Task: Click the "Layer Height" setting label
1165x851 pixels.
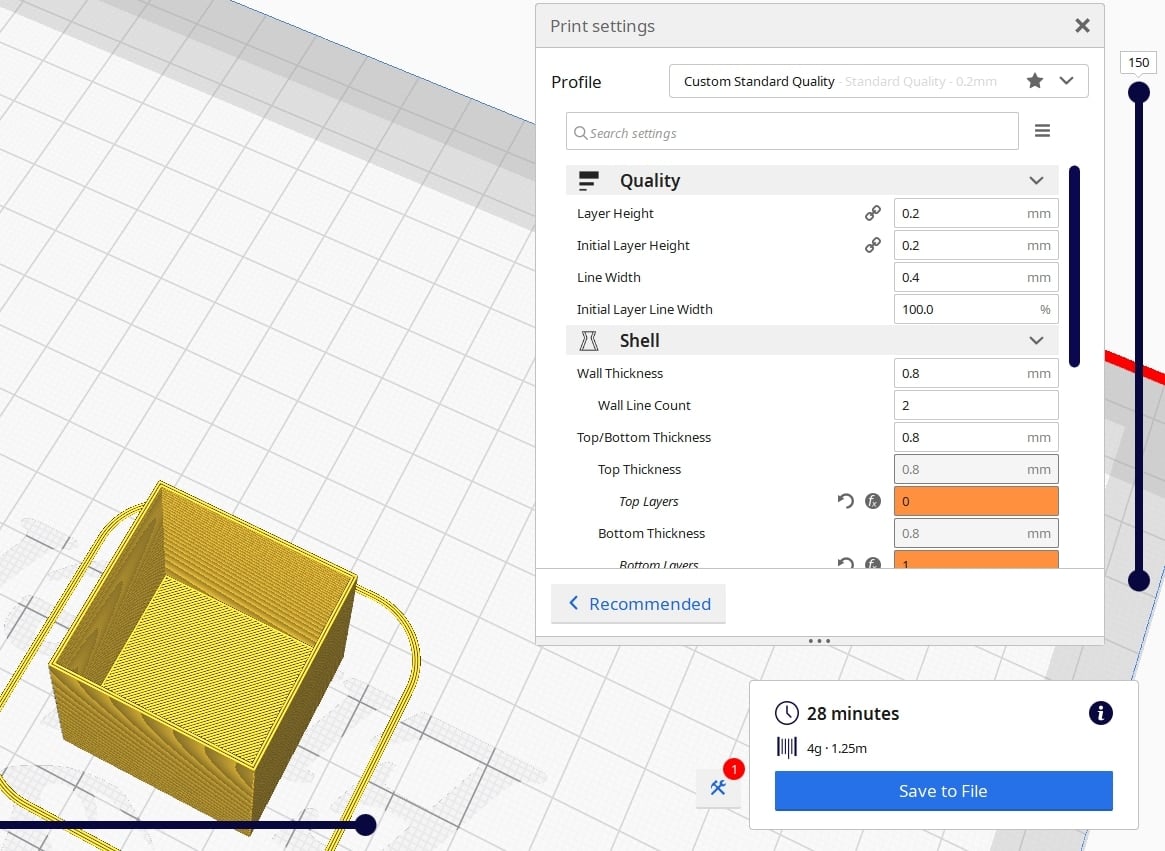Action: pyautogui.click(x=615, y=213)
